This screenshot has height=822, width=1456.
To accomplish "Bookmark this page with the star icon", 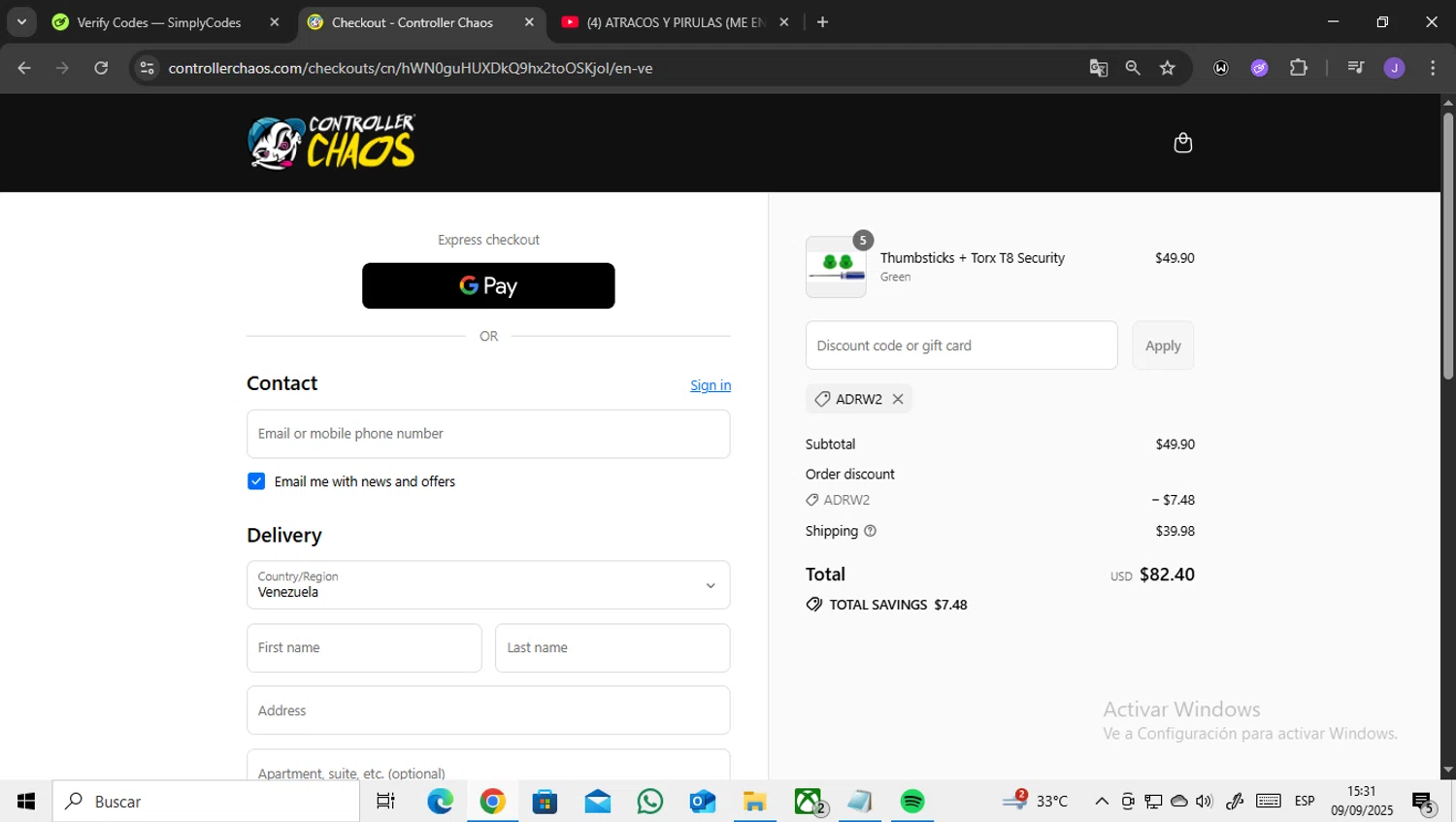I will [x=1168, y=68].
